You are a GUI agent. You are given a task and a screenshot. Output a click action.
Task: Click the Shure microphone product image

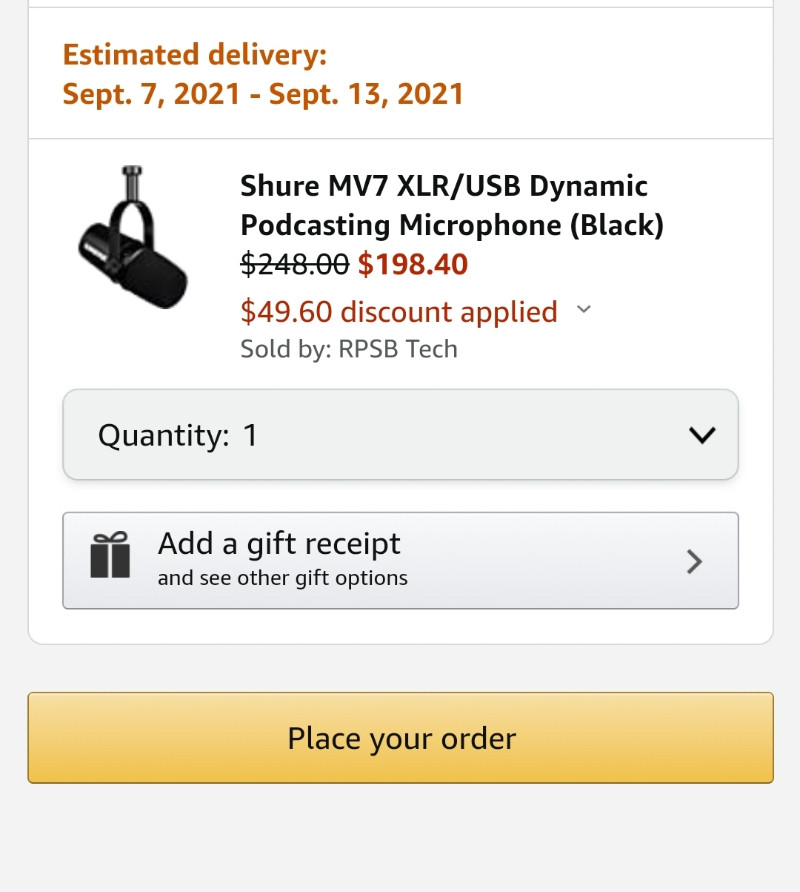click(x=133, y=237)
